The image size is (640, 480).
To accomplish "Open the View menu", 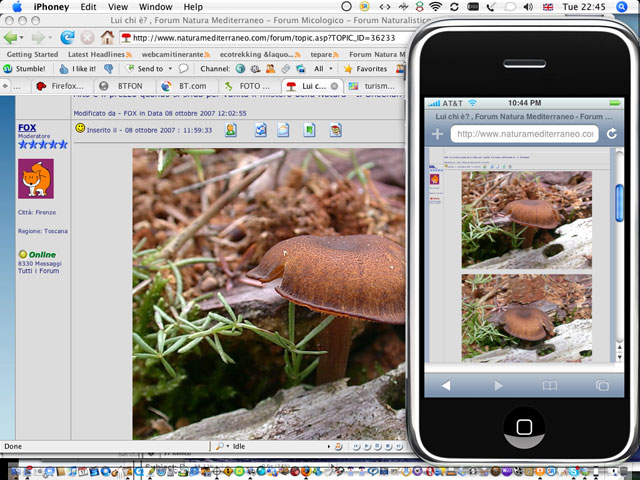I will tap(117, 7).
